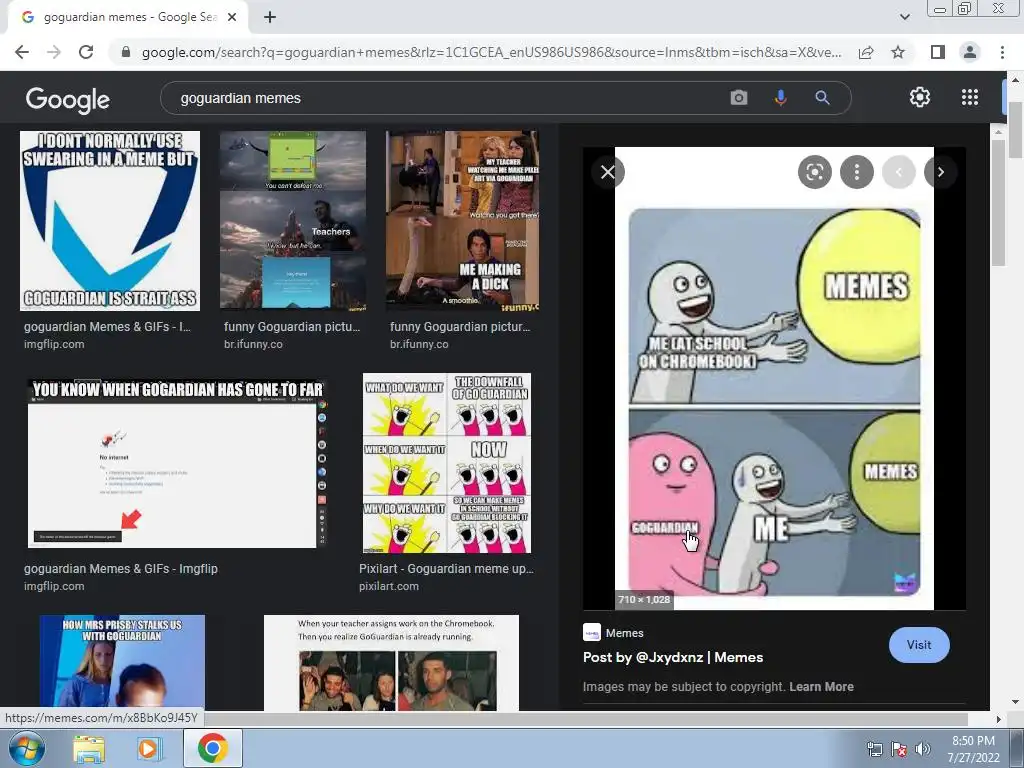The image size is (1024, 768).
Task: Click the Chrome taskbar icon
Action: [212, 748]
